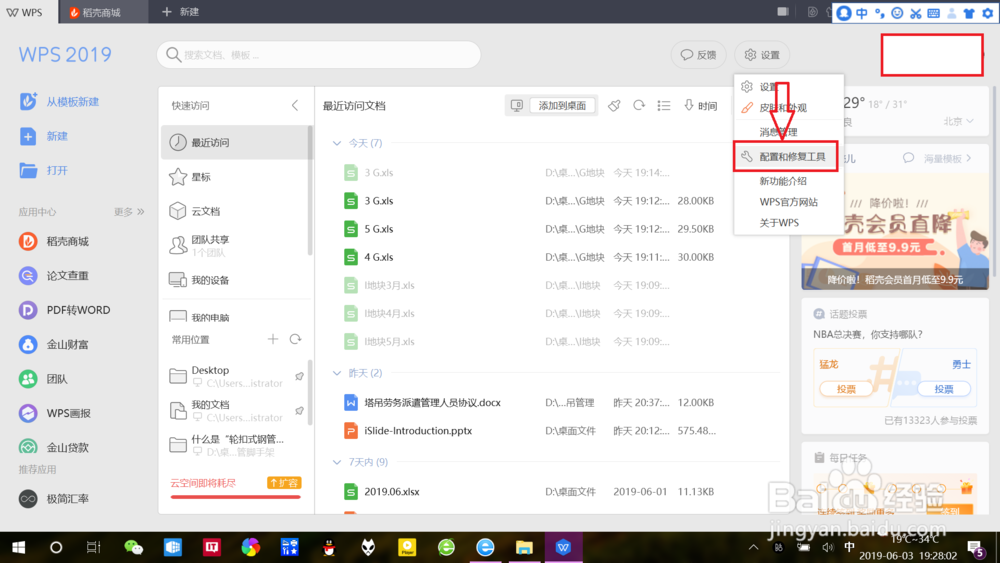Open 论文查重 app
The width and height of the screenshot is (1000, 563).
click(54, 275)
